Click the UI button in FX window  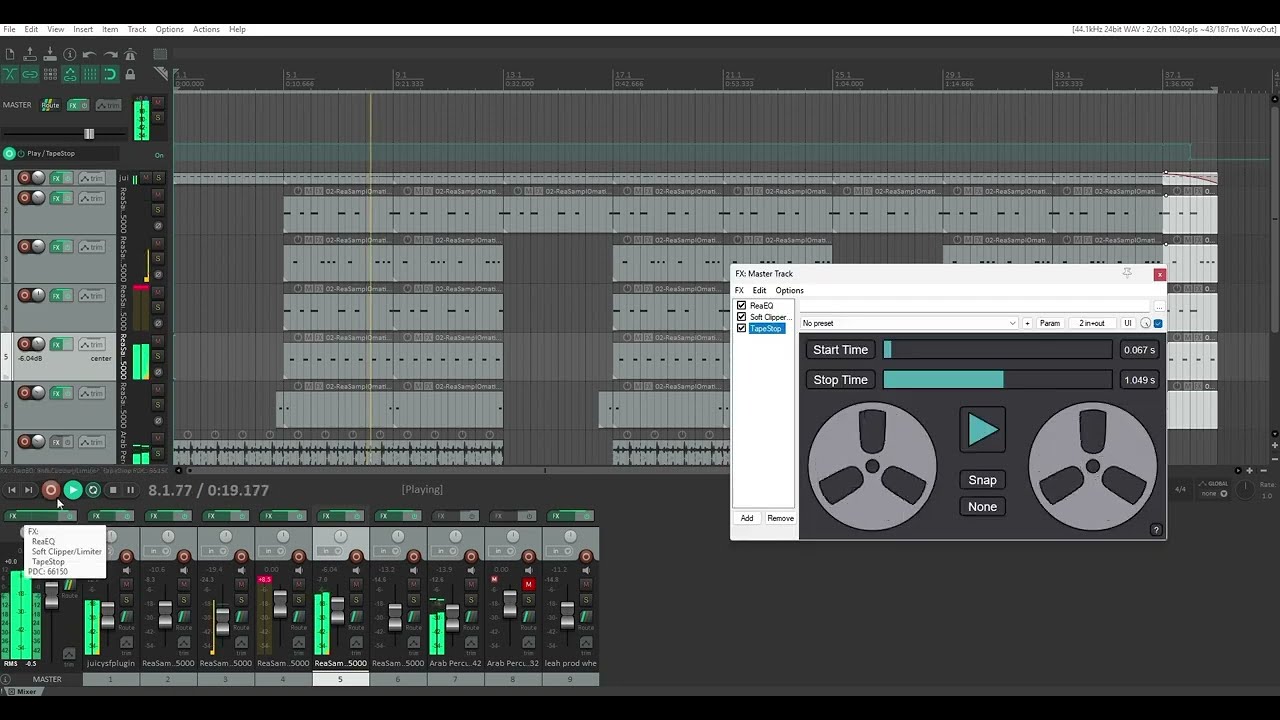[x=1128, y=323]
